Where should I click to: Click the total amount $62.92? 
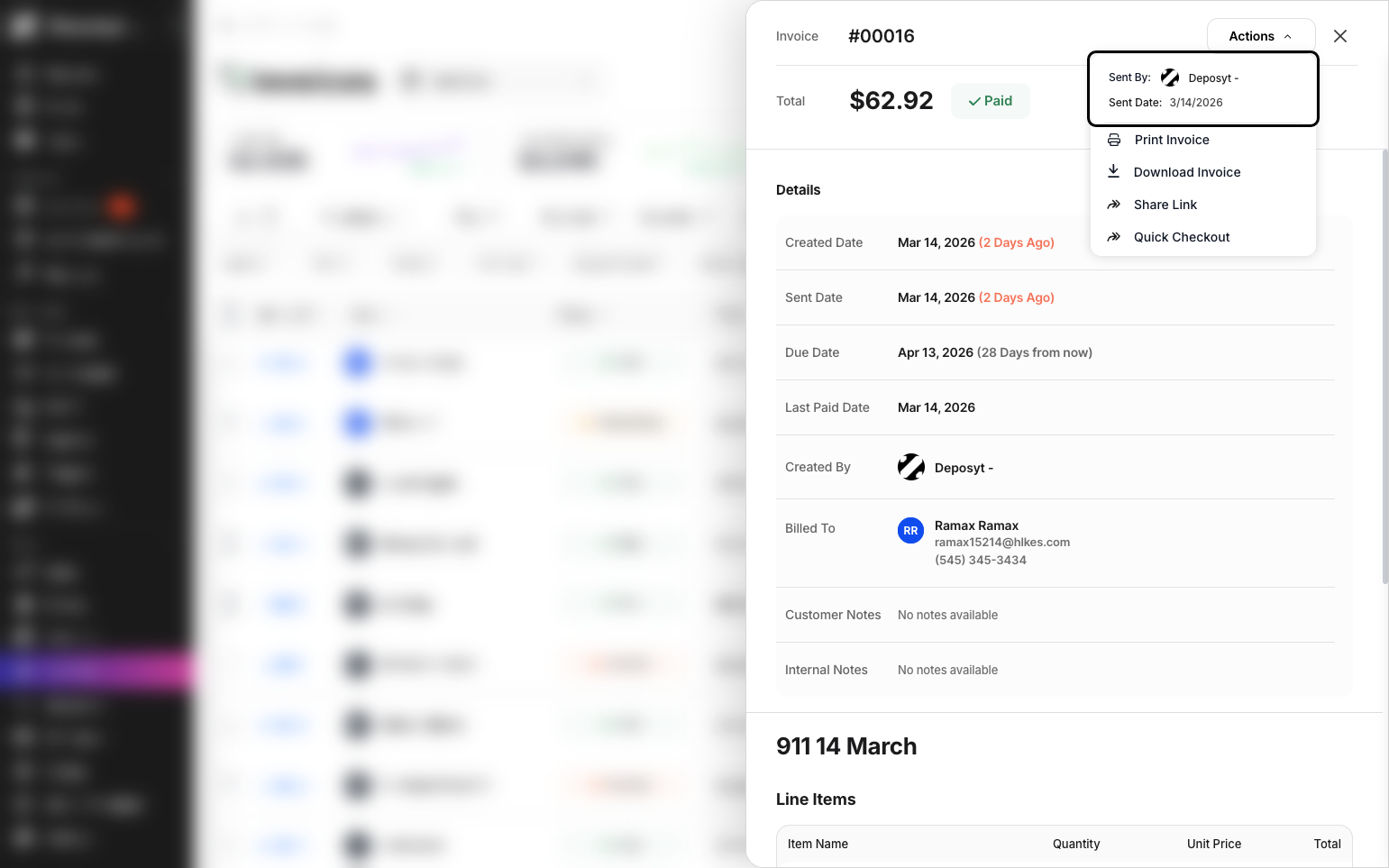click(x=891, y=100)
